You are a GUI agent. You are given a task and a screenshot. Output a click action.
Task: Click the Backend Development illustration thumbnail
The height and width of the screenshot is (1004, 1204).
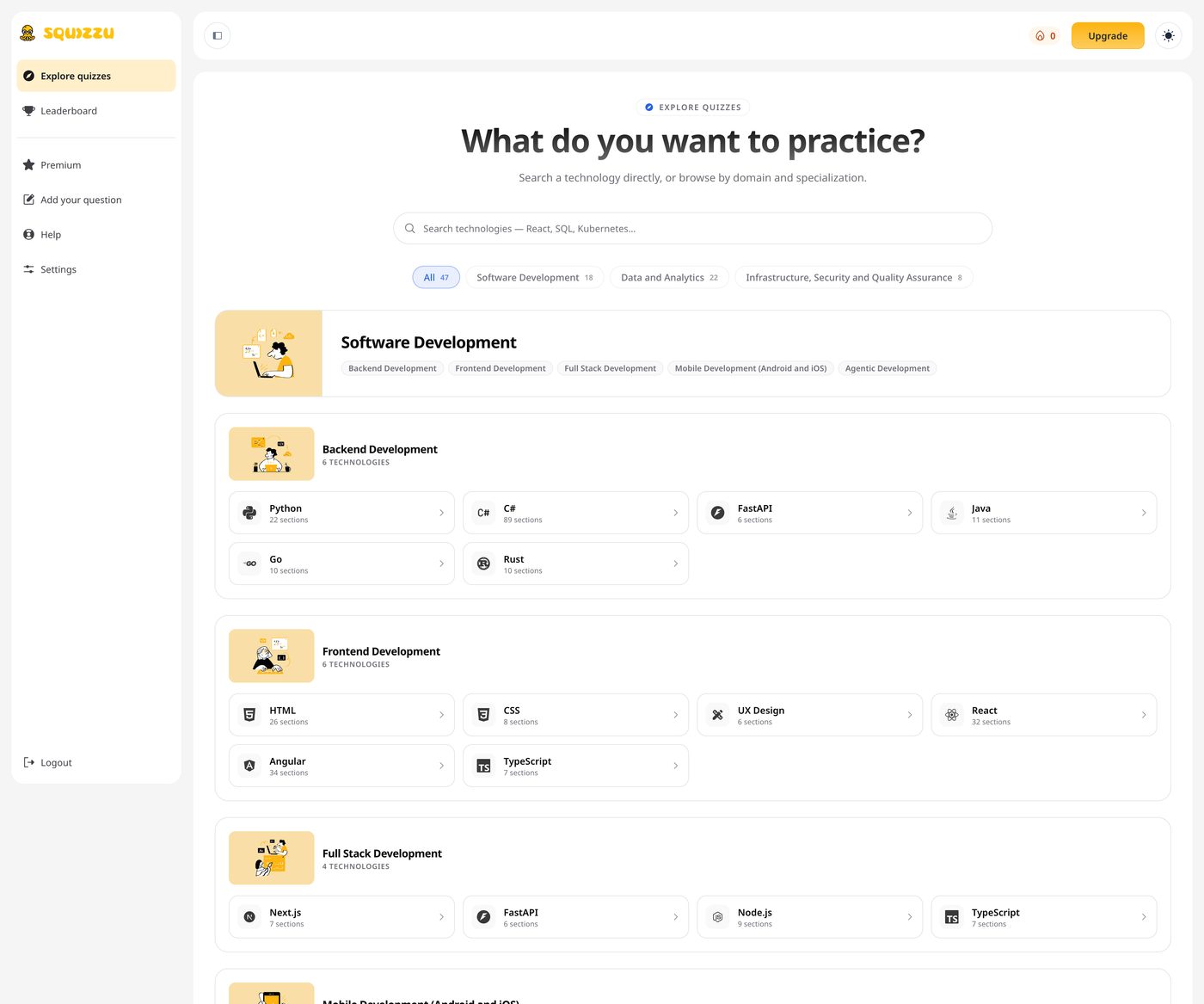coord(272,453)
